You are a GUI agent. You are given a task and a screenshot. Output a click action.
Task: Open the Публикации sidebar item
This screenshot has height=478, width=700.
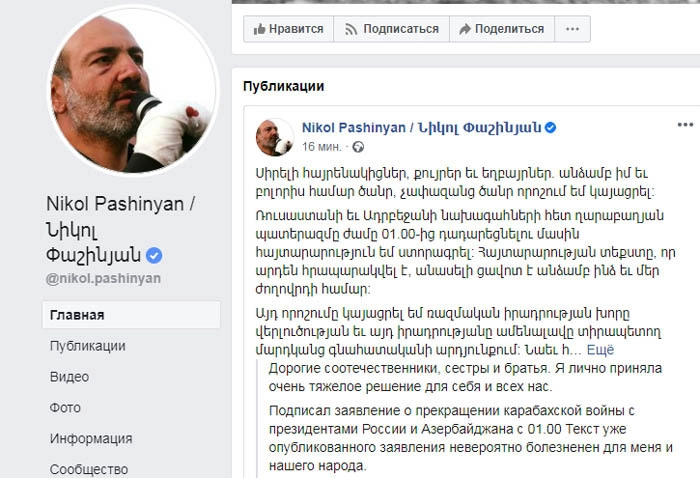pyautogui.click(x=88, y=346)
